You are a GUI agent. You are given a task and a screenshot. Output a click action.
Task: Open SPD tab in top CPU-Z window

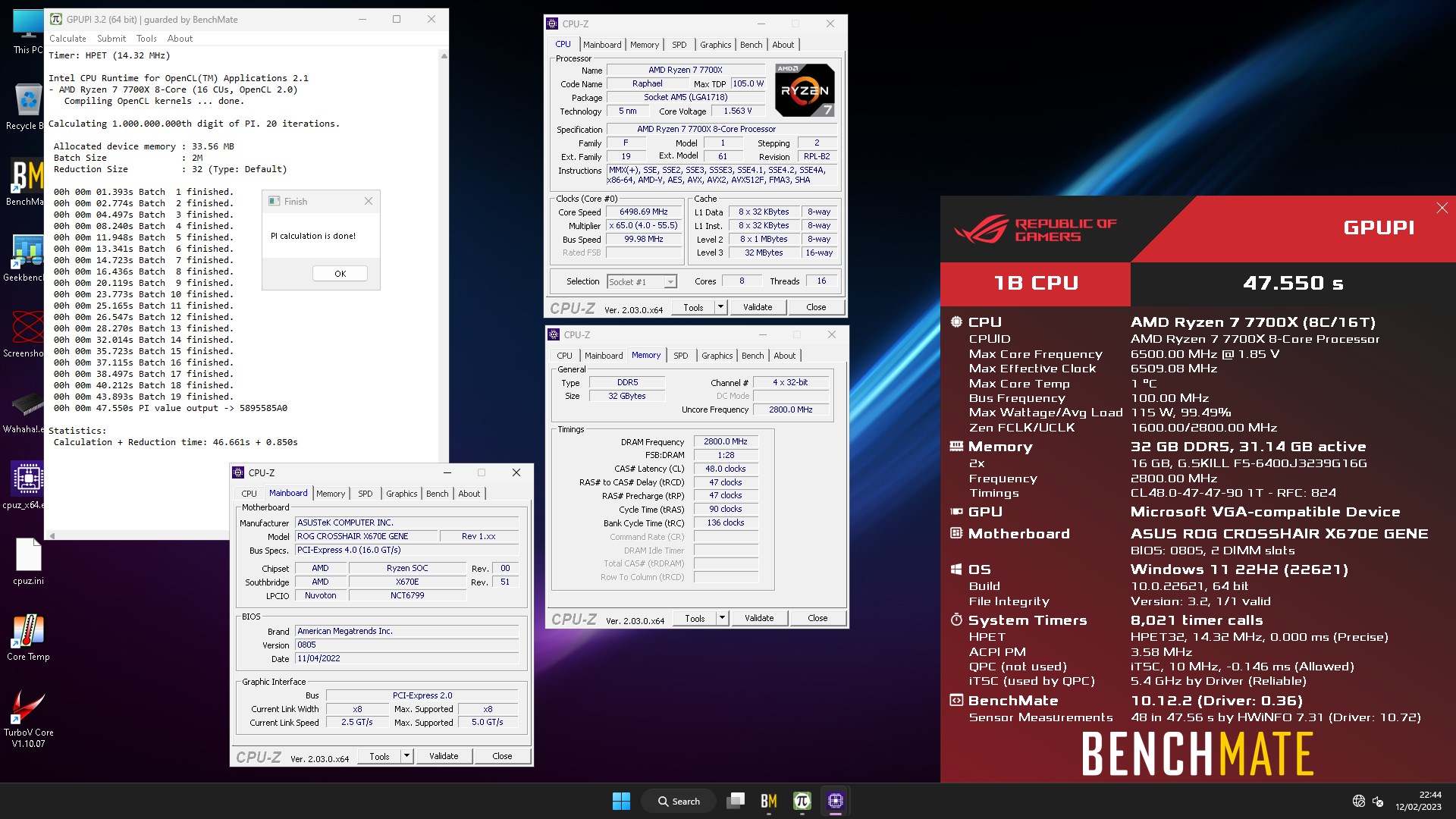coord(679,45)
